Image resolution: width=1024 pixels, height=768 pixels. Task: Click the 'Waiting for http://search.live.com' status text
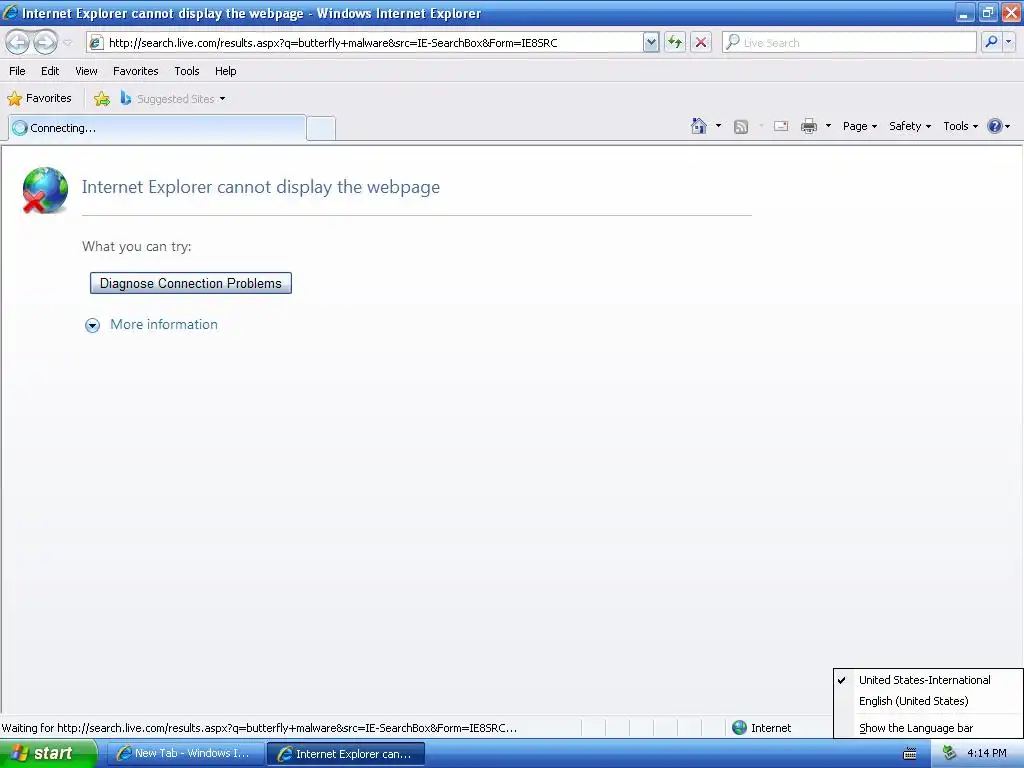click(x=259, y=728)
